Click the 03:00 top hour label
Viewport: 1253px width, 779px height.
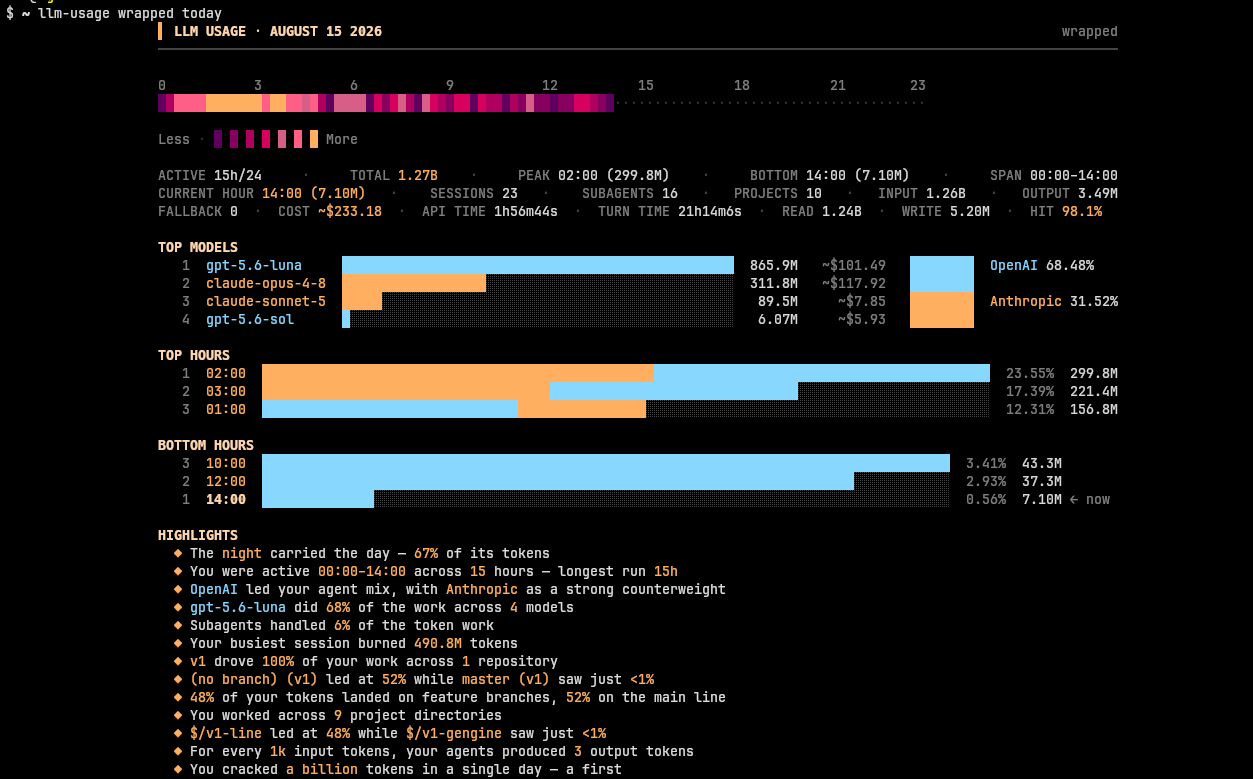226,391
